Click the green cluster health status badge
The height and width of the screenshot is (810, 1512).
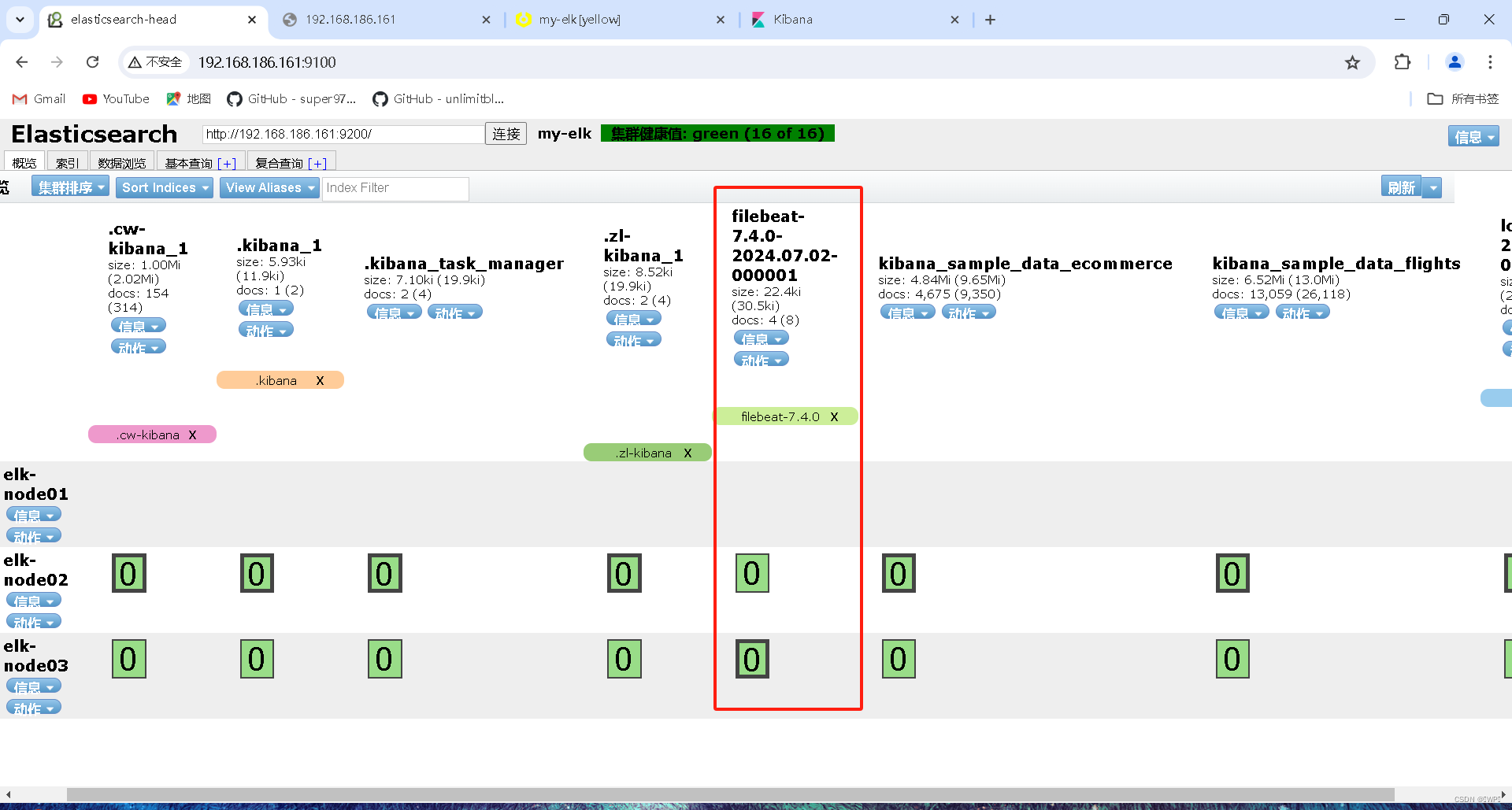point(717,134)
